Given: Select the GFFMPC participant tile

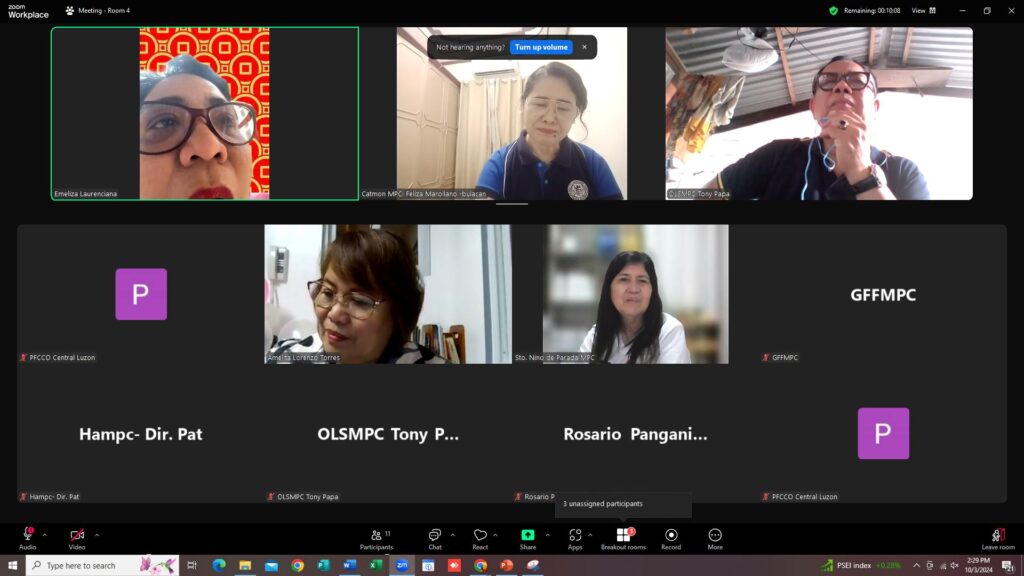Looking at the screenshot, I should (883, 295).
